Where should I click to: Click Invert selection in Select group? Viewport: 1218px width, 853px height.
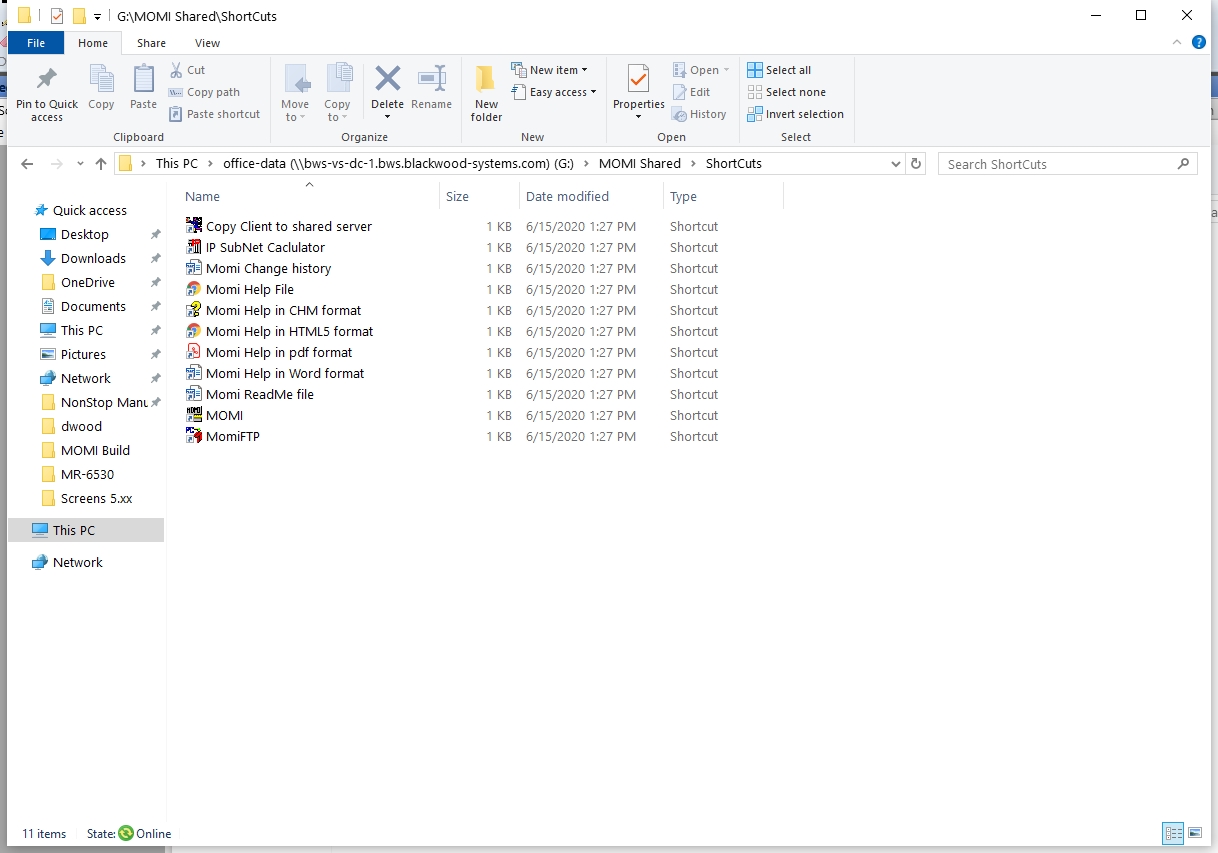pos(795,114)
